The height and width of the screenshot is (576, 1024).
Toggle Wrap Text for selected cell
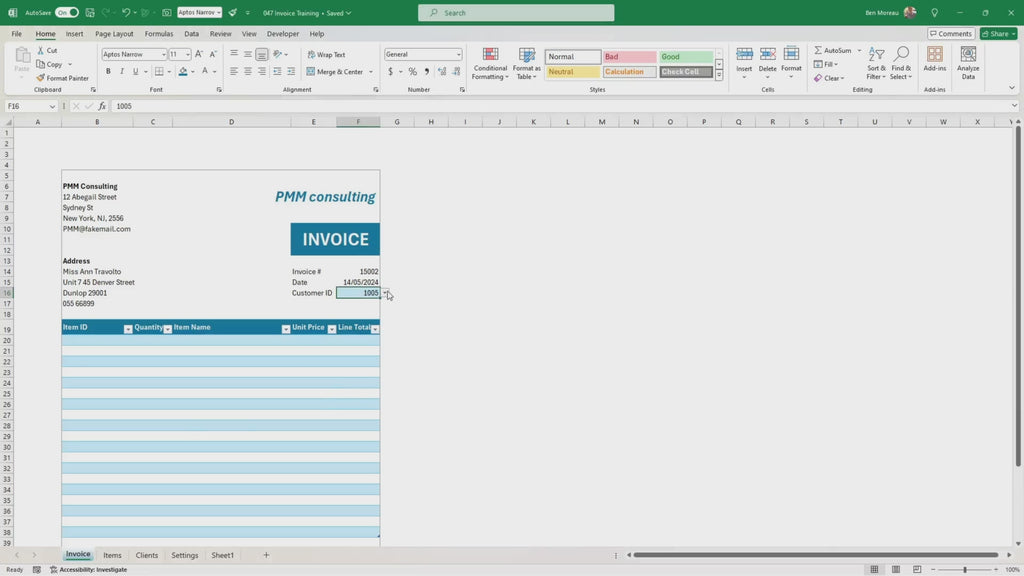point(326,55)
